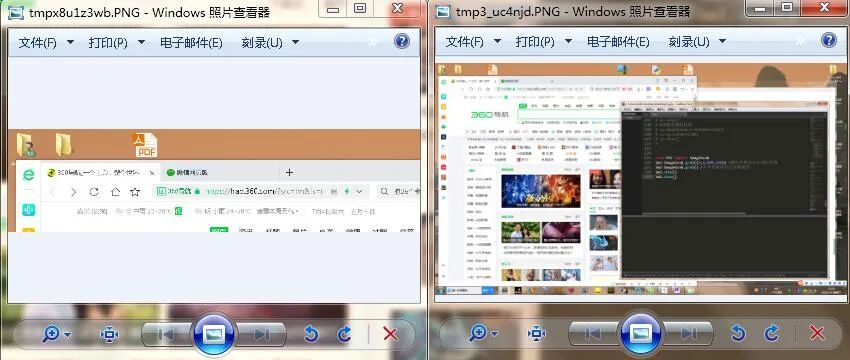Rotate clockwise in the right viewer

771,333
